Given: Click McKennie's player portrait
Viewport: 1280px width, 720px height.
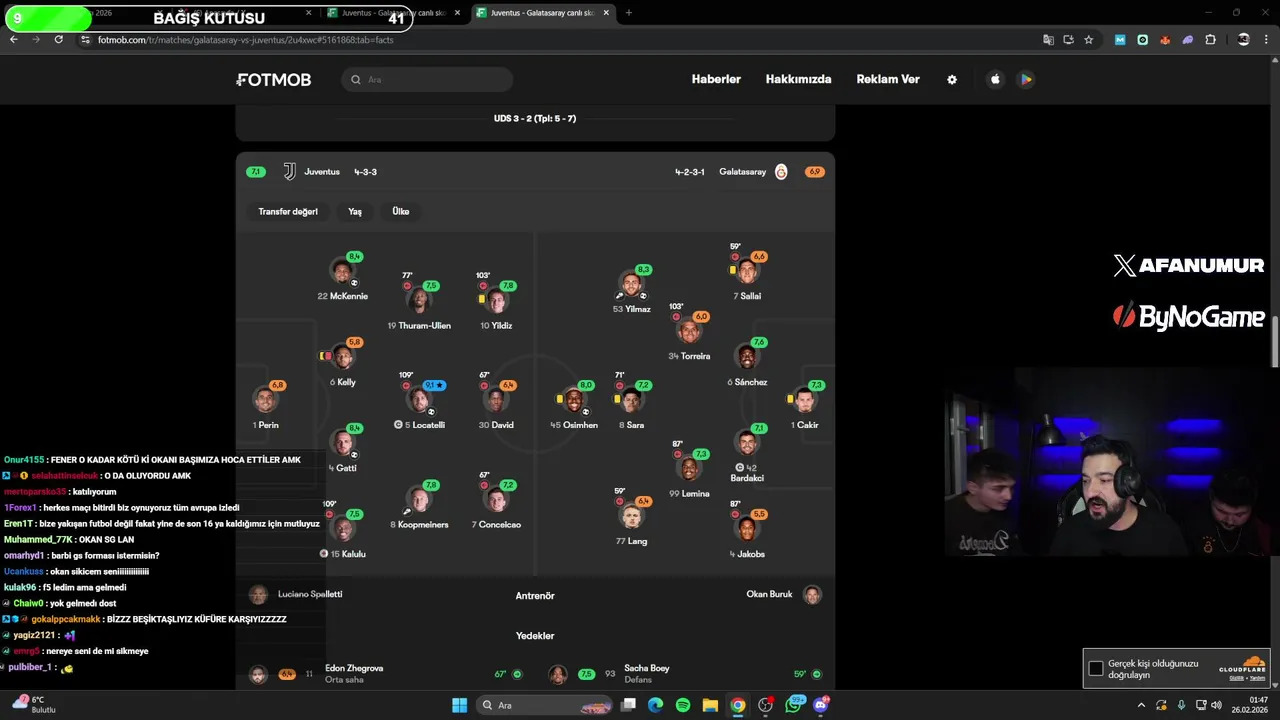Looking at the screenshot, I should point(343,272).
